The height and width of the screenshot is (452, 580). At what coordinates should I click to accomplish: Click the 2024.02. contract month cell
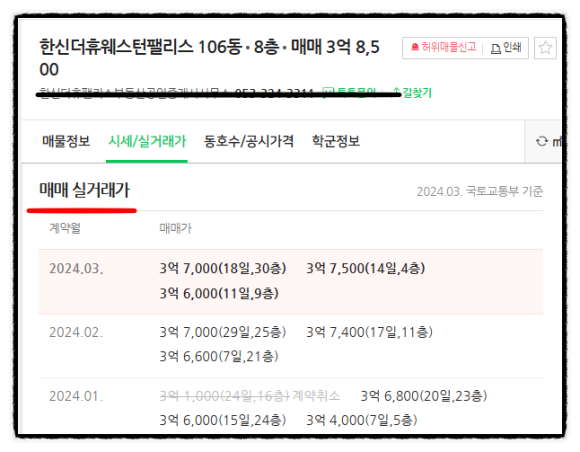76,333
